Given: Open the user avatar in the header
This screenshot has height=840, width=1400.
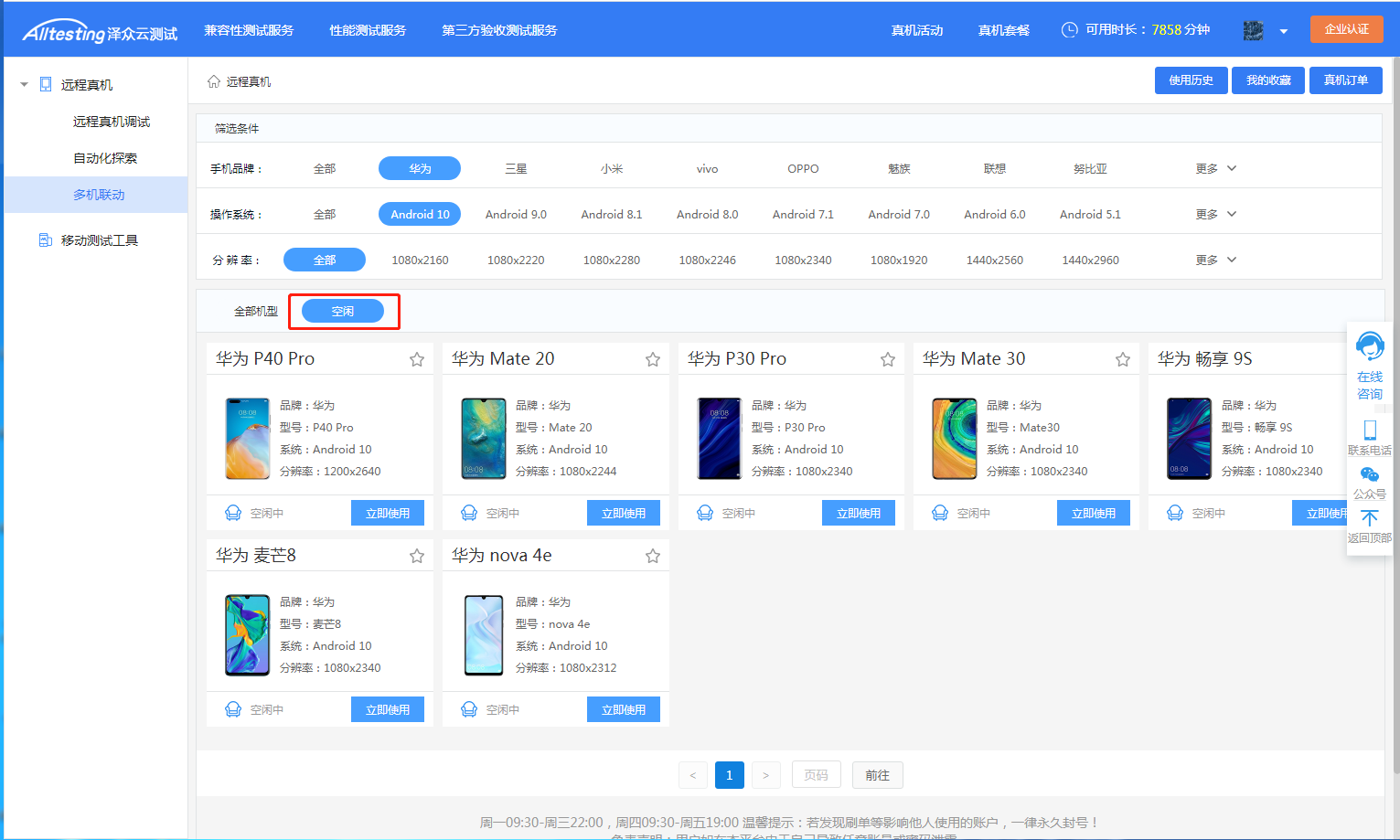Looking at the screenshot, I should pos(1254,30).
